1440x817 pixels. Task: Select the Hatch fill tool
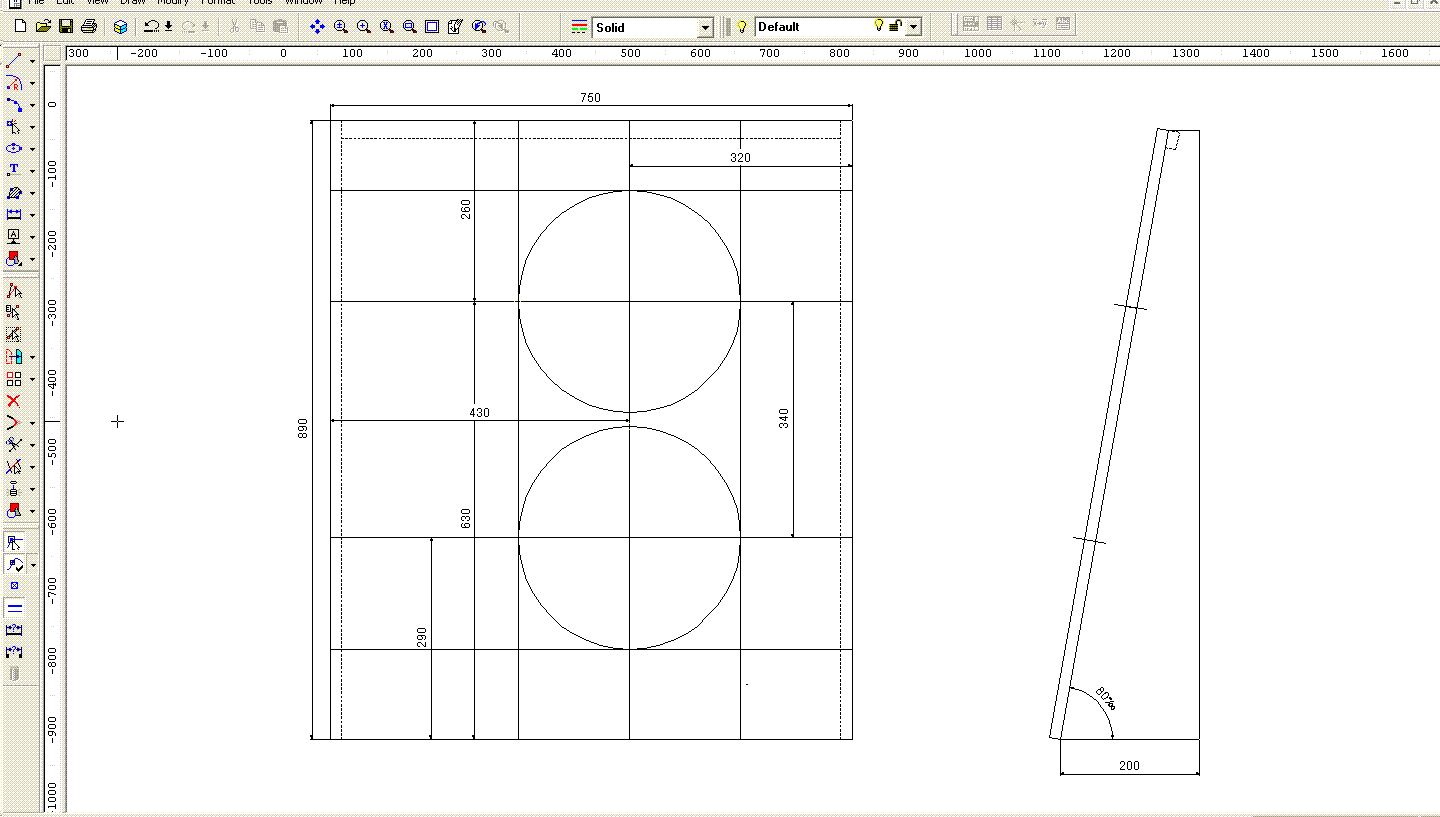tap(14, 192)
